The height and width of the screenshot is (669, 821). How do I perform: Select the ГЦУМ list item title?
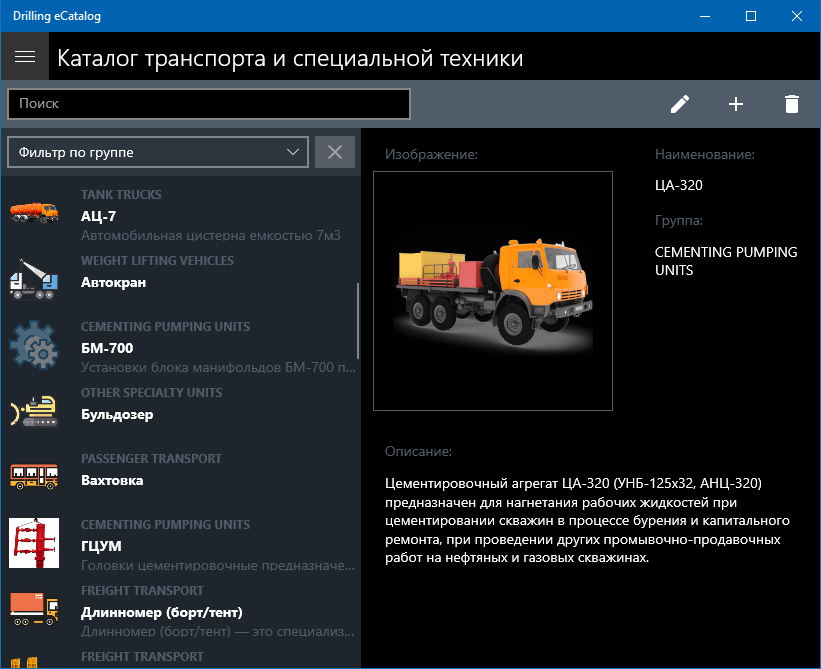pos(101,546)
